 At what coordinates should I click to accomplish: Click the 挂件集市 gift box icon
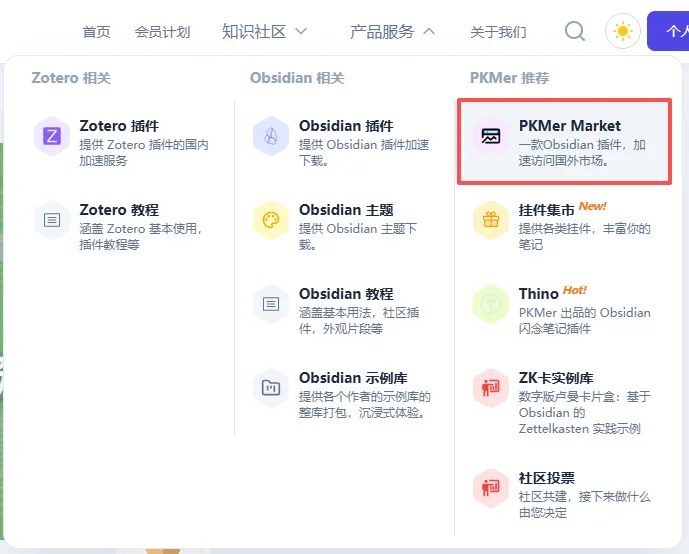click(x=491, y=220)
